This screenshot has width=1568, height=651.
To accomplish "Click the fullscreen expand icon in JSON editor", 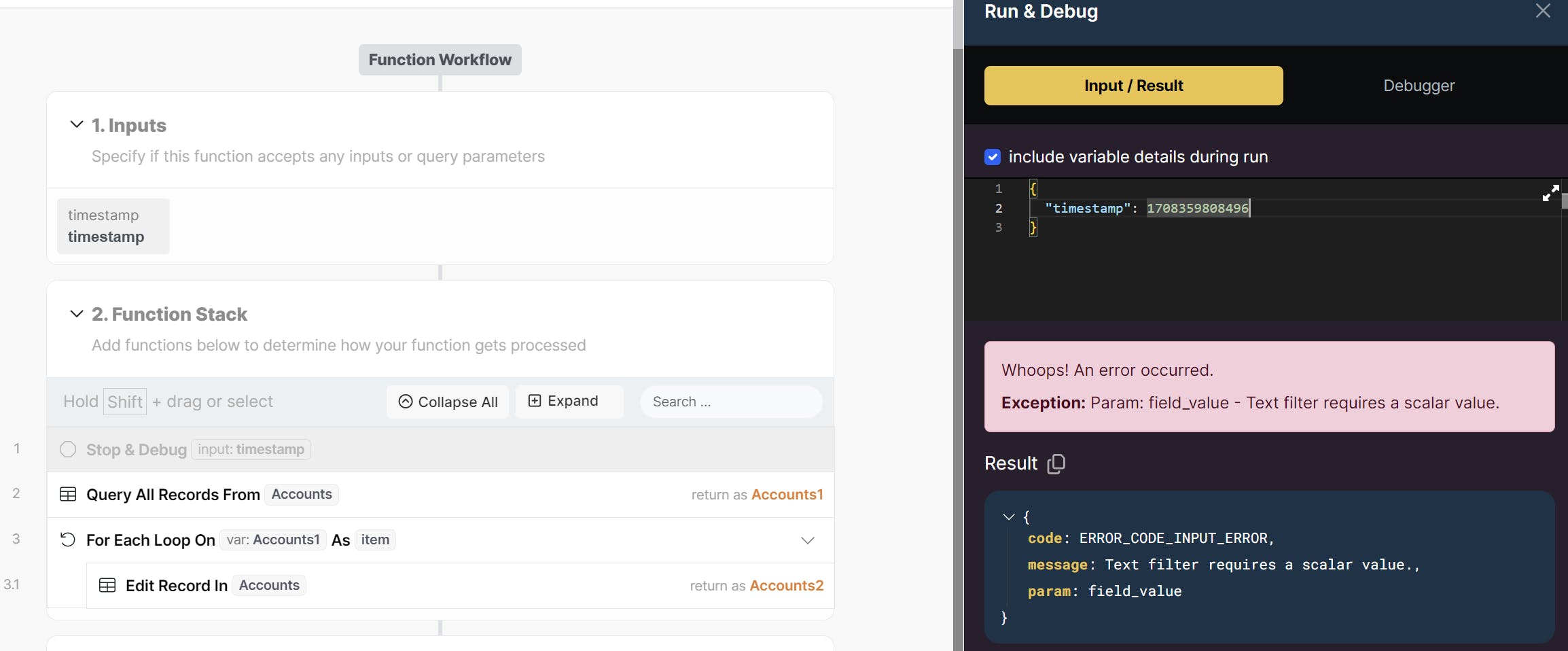I will click(1550, 194).
